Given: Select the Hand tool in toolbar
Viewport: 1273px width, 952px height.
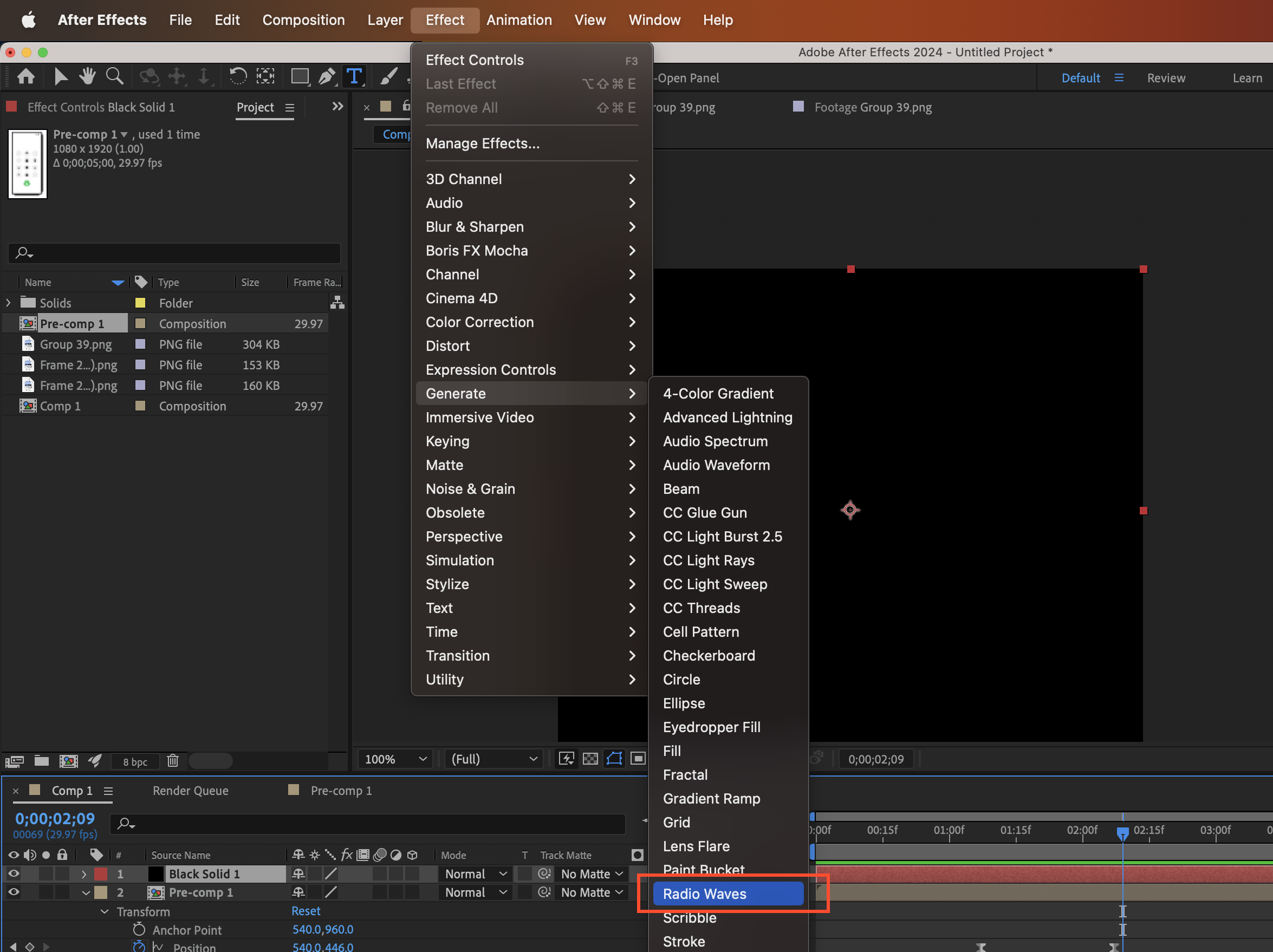Looking at the screenshot, I should tap(87, 76).
